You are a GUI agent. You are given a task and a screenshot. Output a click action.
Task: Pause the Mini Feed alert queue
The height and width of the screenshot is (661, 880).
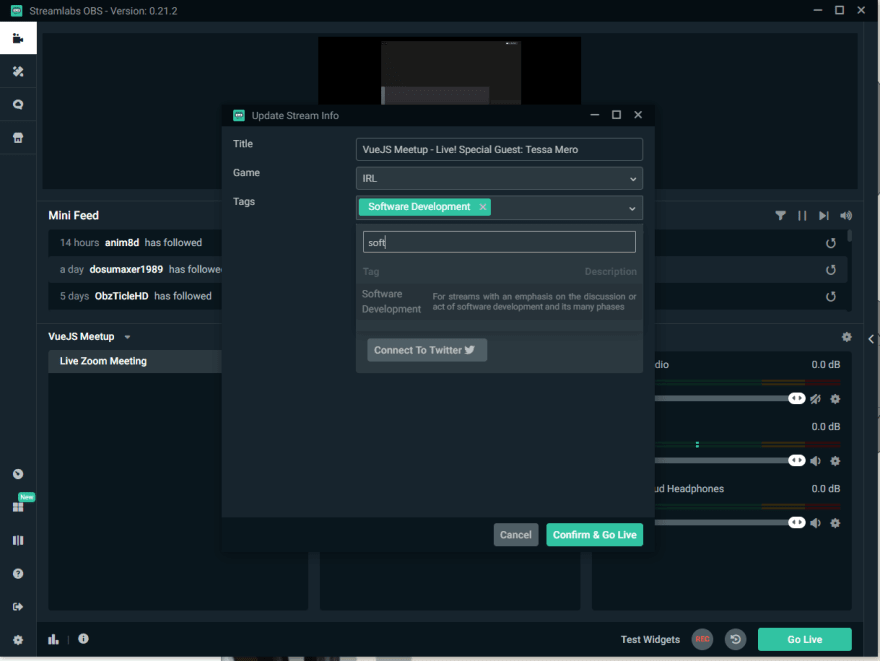coord(802,215)
